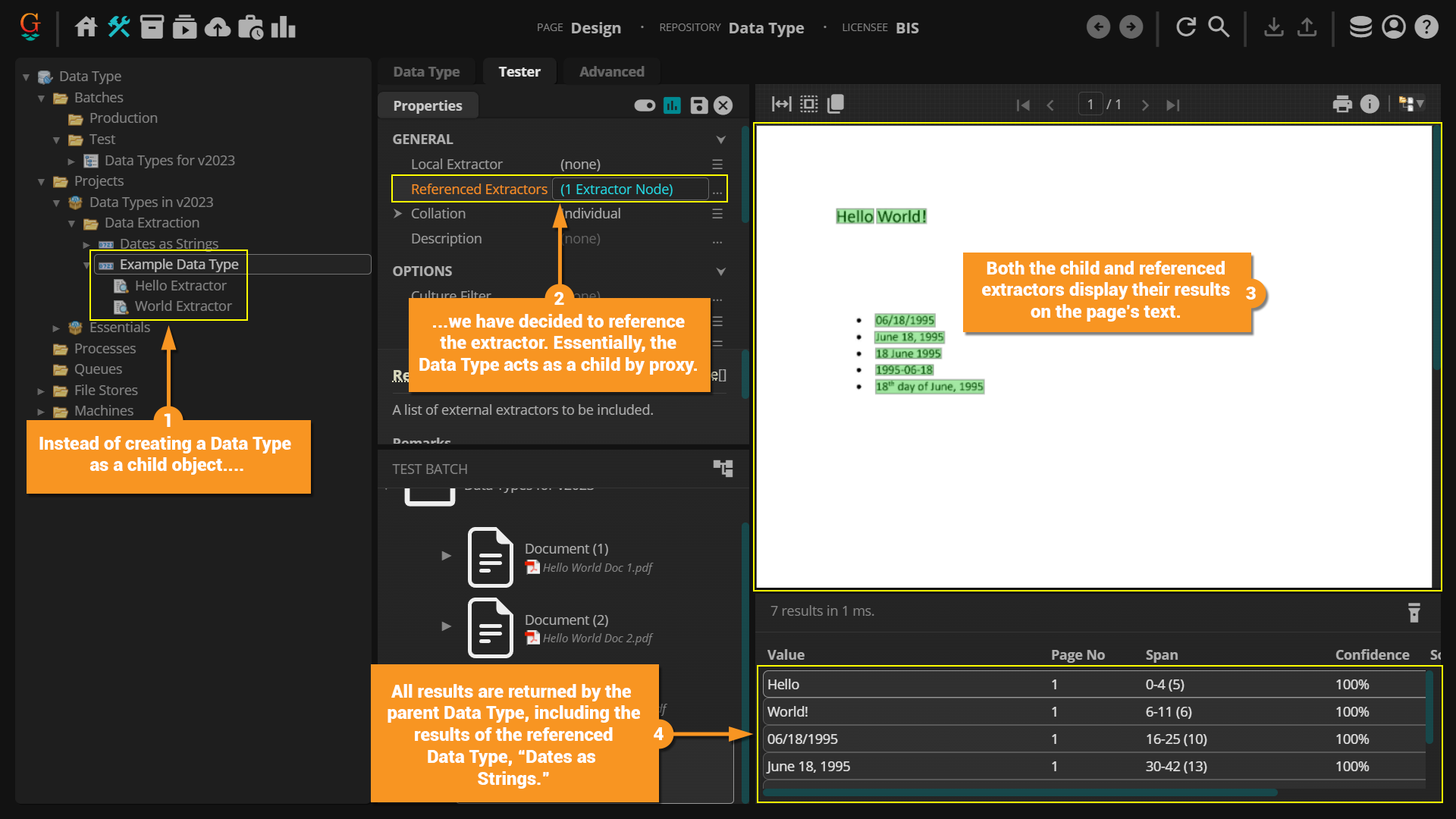Click the refresh icon in header
Image resolution: width=1456 pixels, height=819 pixels.
click(x=1186, y=27)
